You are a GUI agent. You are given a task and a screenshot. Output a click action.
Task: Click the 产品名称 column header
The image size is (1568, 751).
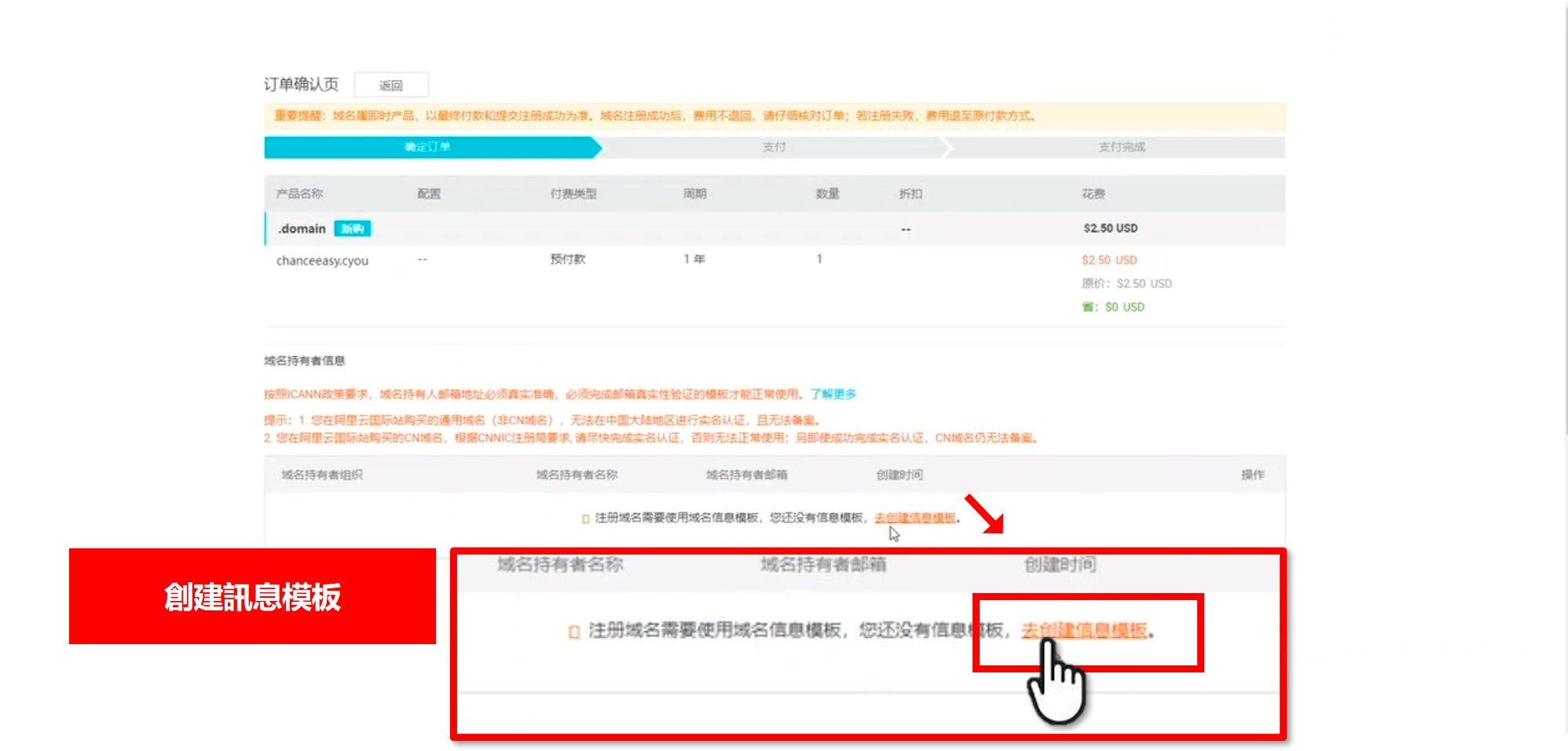(299, 193)
